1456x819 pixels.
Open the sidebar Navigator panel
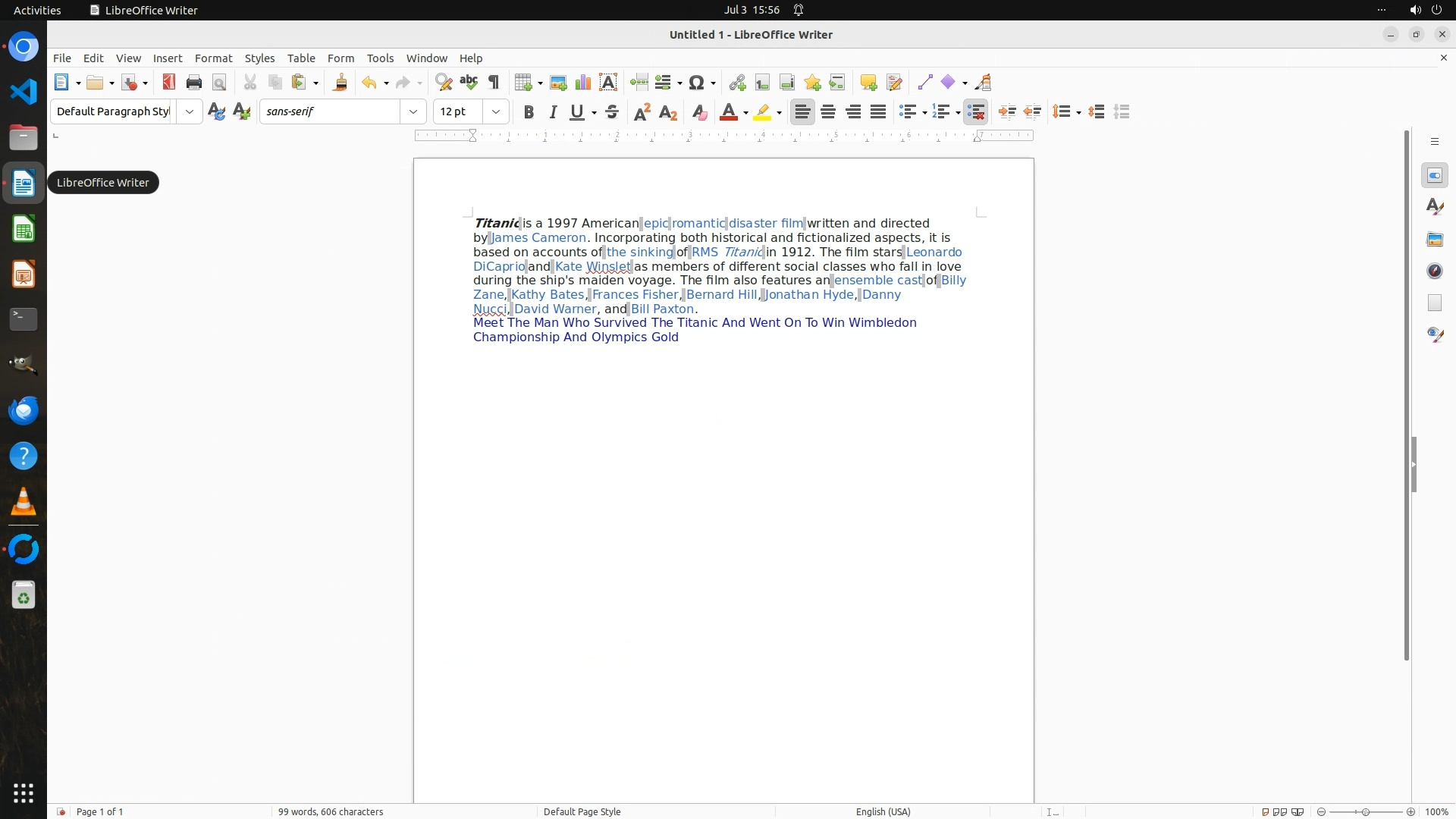pyautogui.click(x=1435, y=271)
